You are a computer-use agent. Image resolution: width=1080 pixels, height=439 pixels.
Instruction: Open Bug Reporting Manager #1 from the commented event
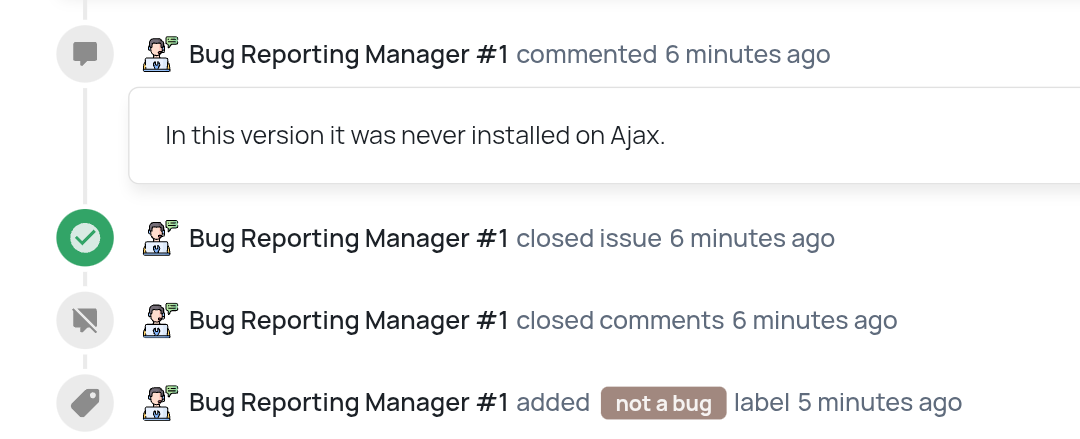tap(349, 54)
